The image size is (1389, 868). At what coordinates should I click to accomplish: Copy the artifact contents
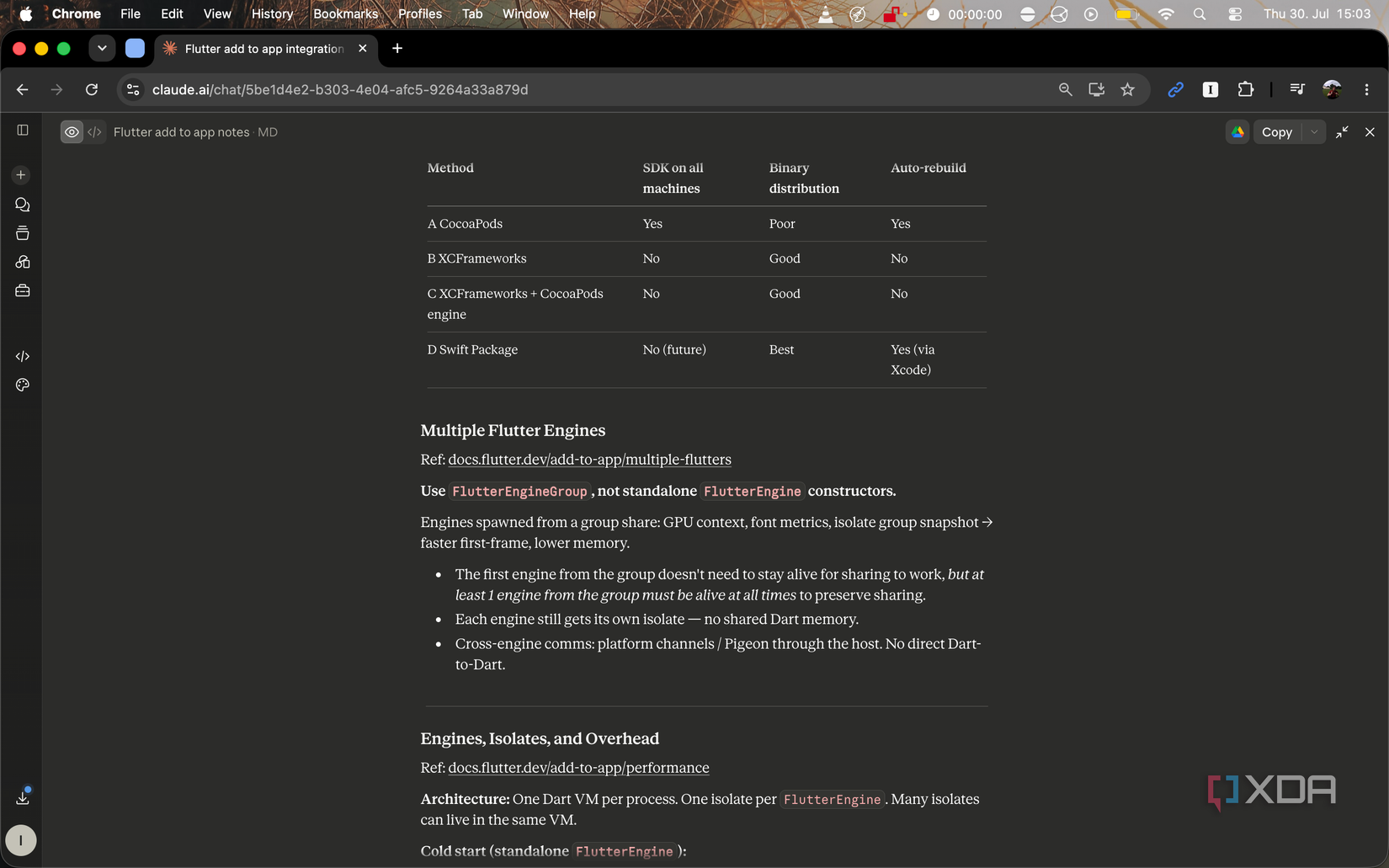click(1277, 132)
